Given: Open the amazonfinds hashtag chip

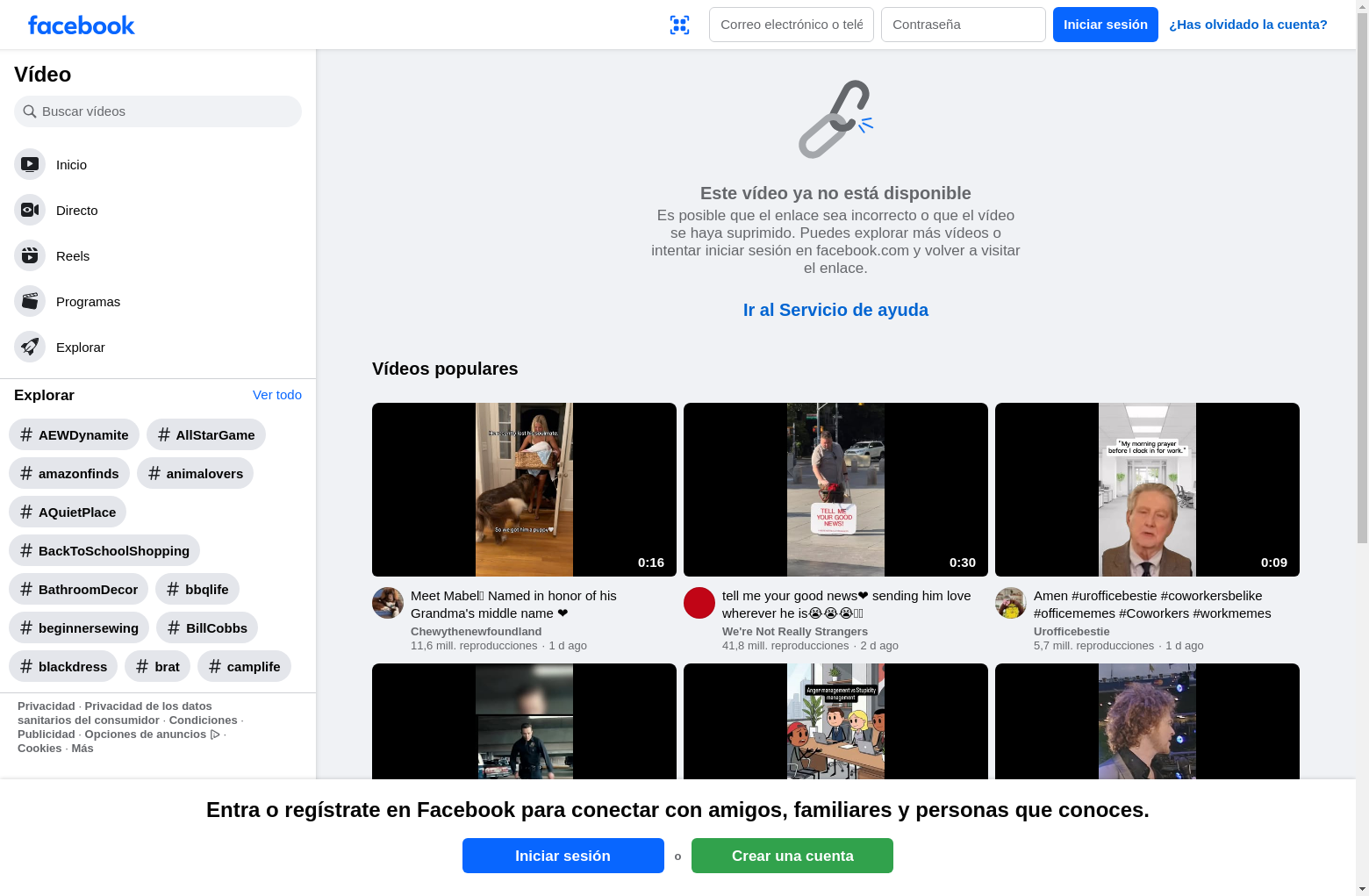Looking at the screenshot, I should coord(69,473).
